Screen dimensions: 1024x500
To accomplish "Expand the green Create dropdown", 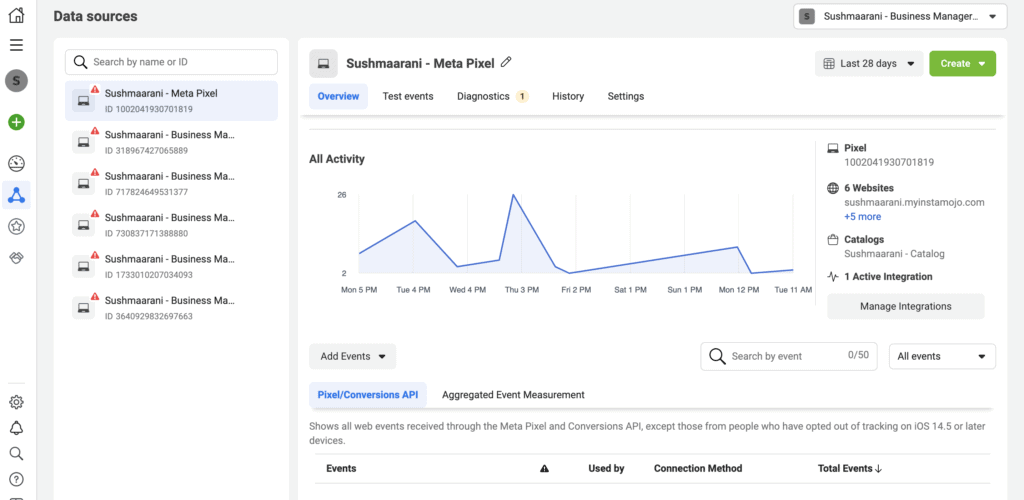I will tap(963, 63).
